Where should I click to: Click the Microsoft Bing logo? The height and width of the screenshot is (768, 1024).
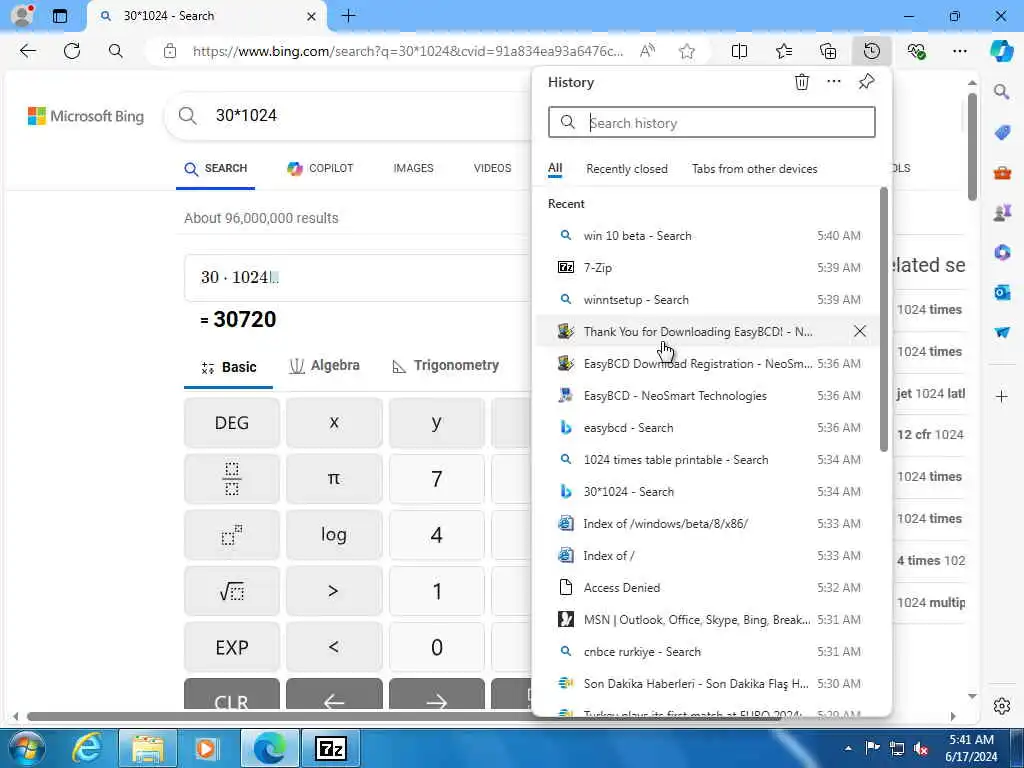(x=86, y=116)
